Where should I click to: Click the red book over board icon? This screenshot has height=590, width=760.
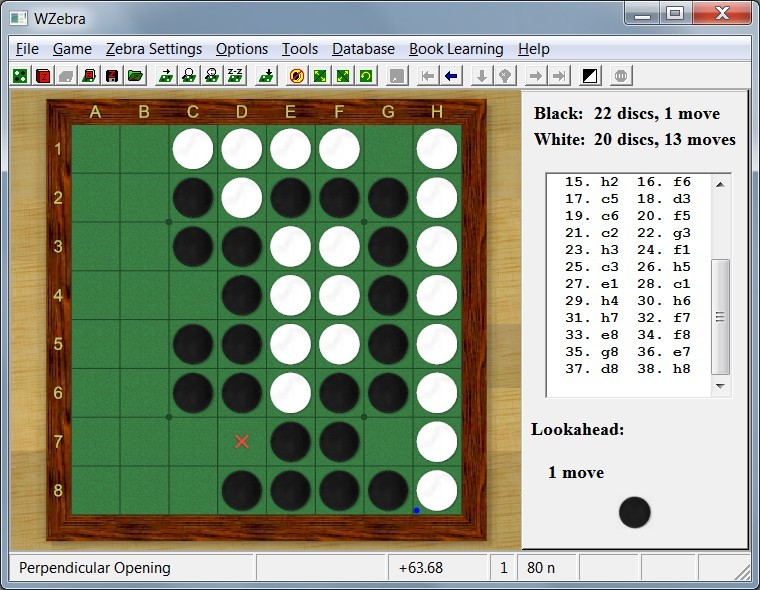pos(89,76)
